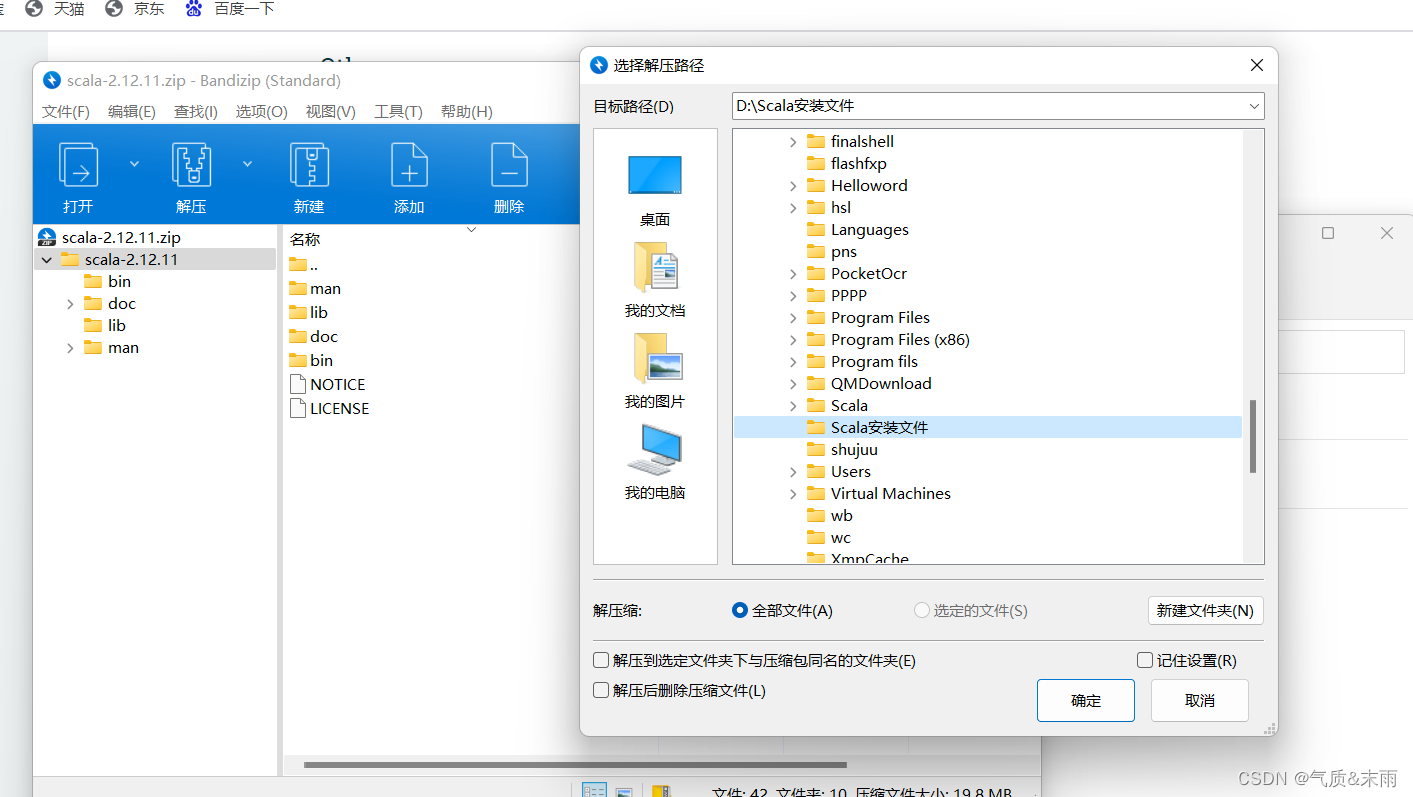Expand the doc node in archive tree

70,304
